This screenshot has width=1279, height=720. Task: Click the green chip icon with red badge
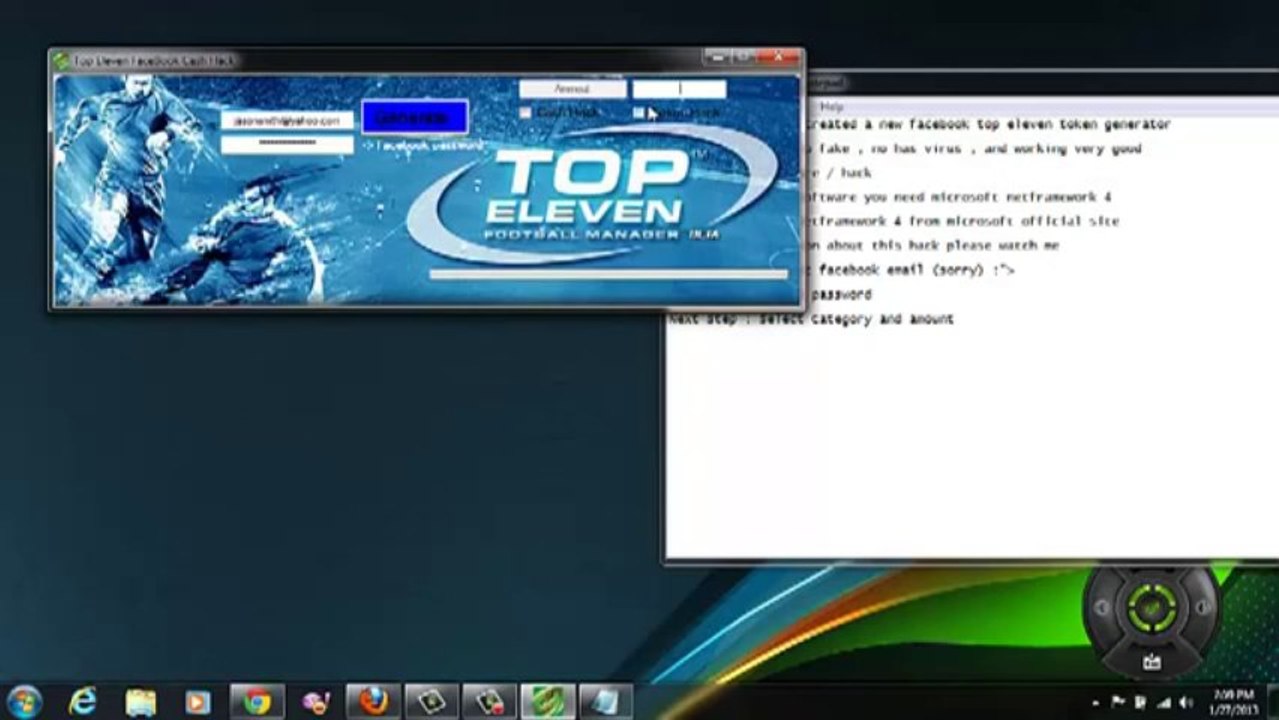pos(489,701)
